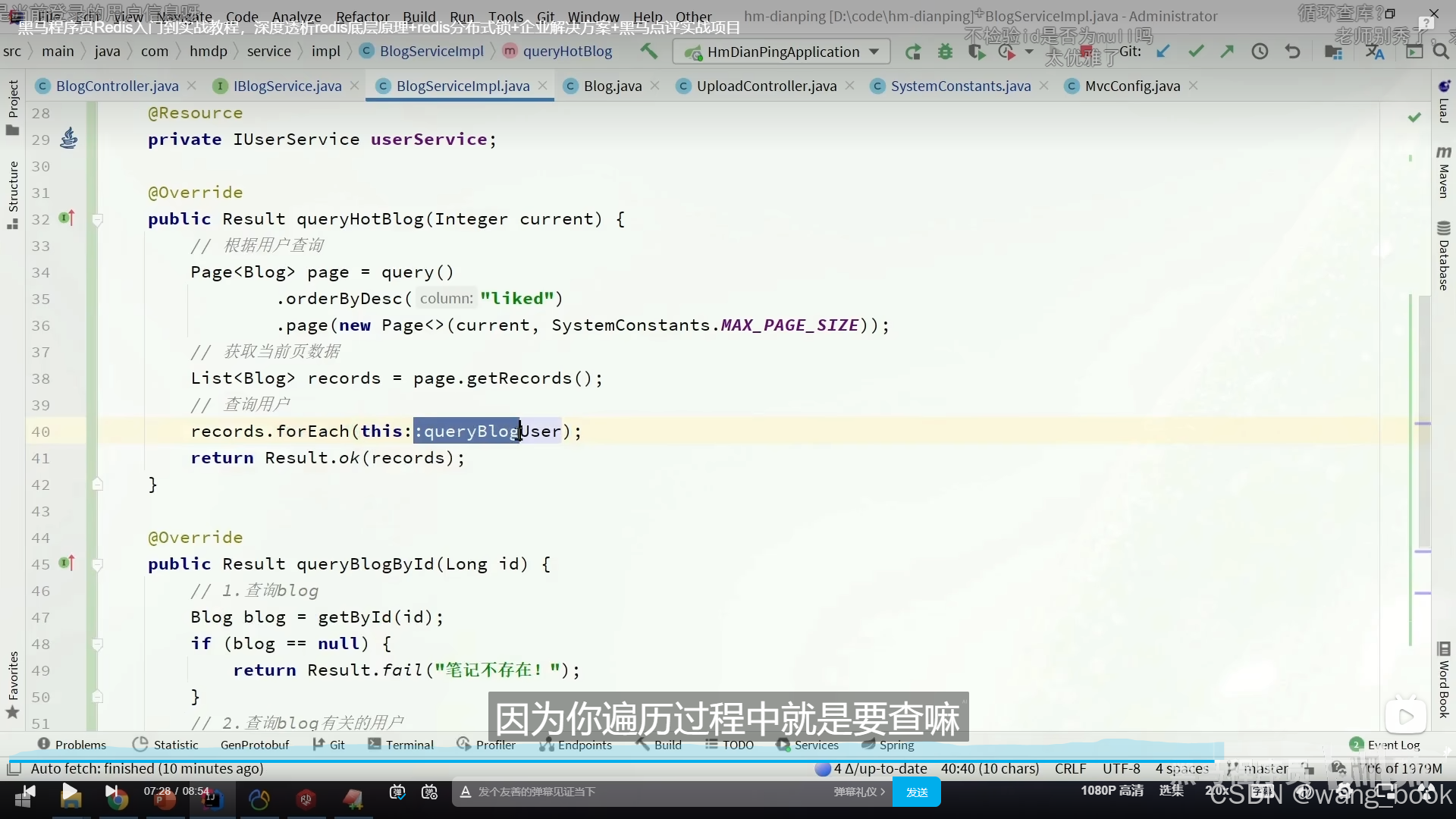Open the Terminal tool window

[x=401, y=745]
